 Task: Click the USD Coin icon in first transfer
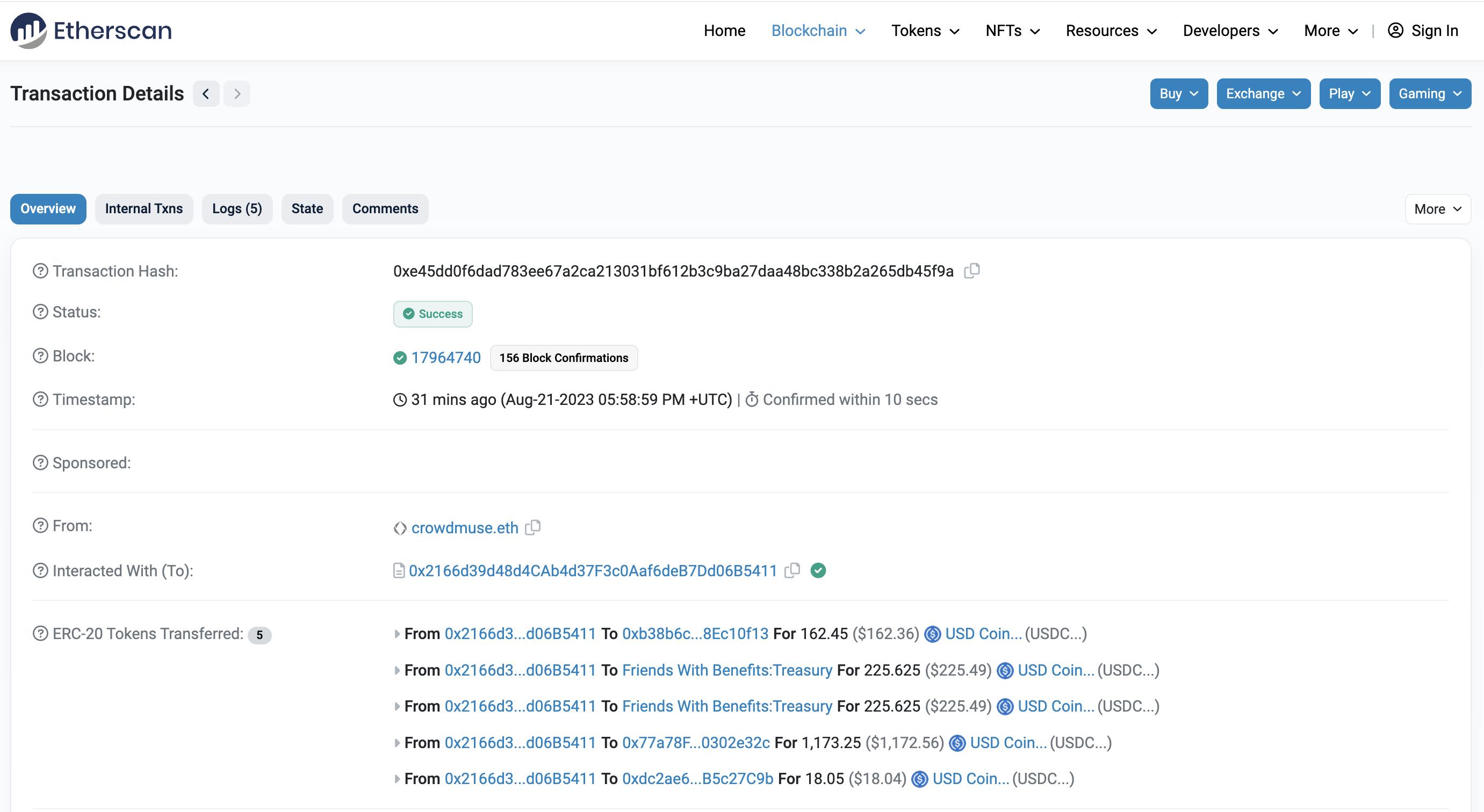(x=932, y=634)
